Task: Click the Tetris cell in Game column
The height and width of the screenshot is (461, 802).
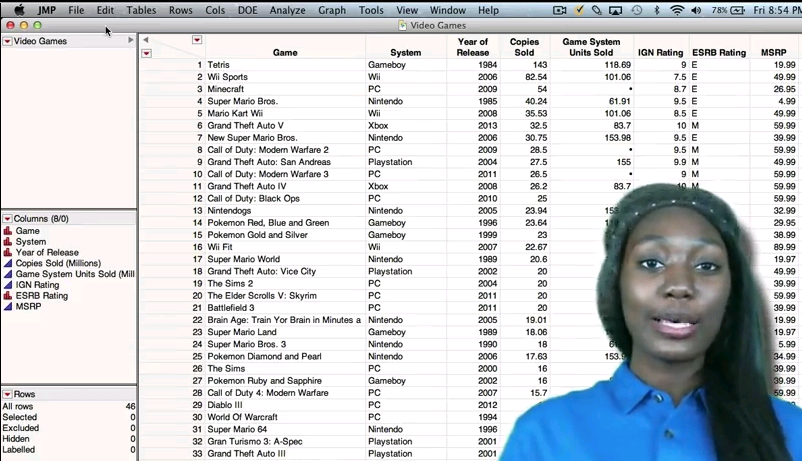Action: pyautogui.click(x=218, y=65)
